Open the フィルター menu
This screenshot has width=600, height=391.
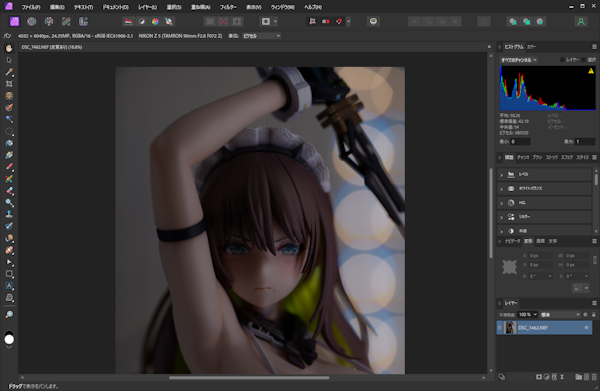[228, 7]
